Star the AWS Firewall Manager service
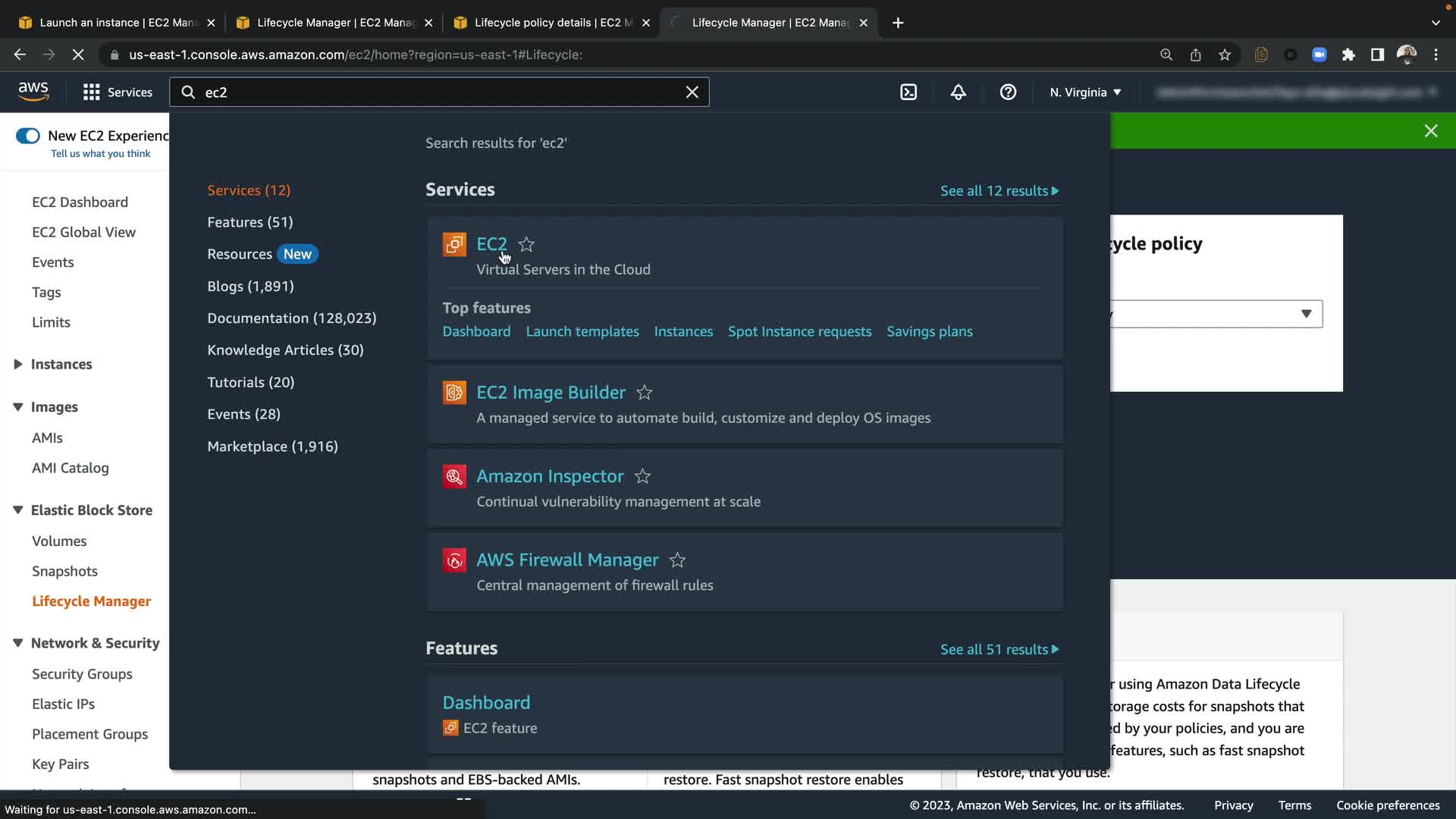1456x819 pixels. click(677, 560)
